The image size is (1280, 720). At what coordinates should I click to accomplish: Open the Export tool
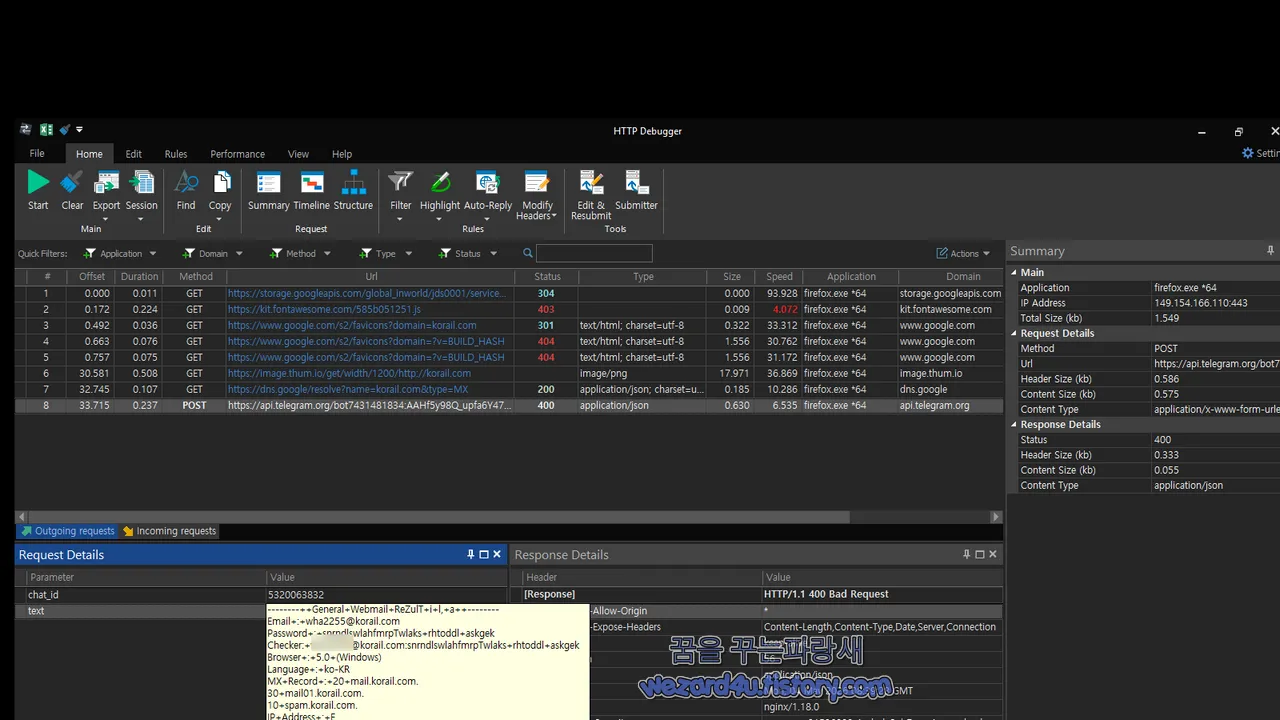click(x=106, y=195)
